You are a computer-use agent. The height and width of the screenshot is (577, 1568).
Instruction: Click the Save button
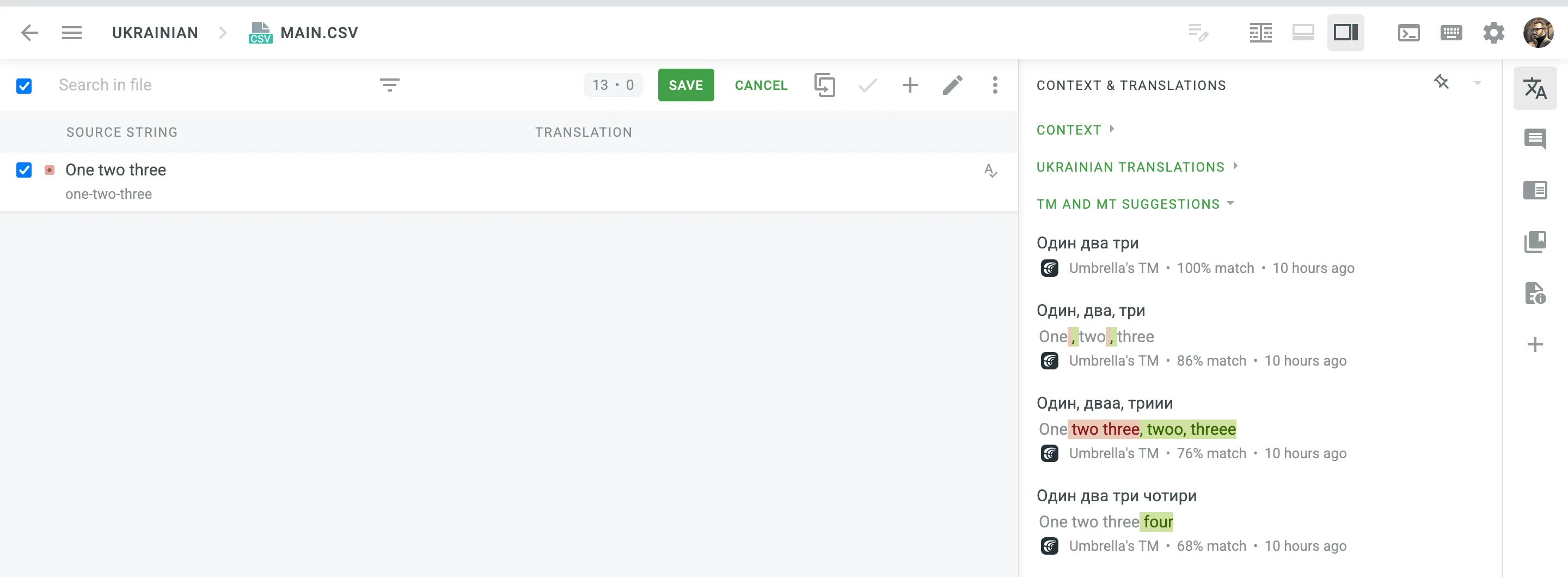[685, 84]
